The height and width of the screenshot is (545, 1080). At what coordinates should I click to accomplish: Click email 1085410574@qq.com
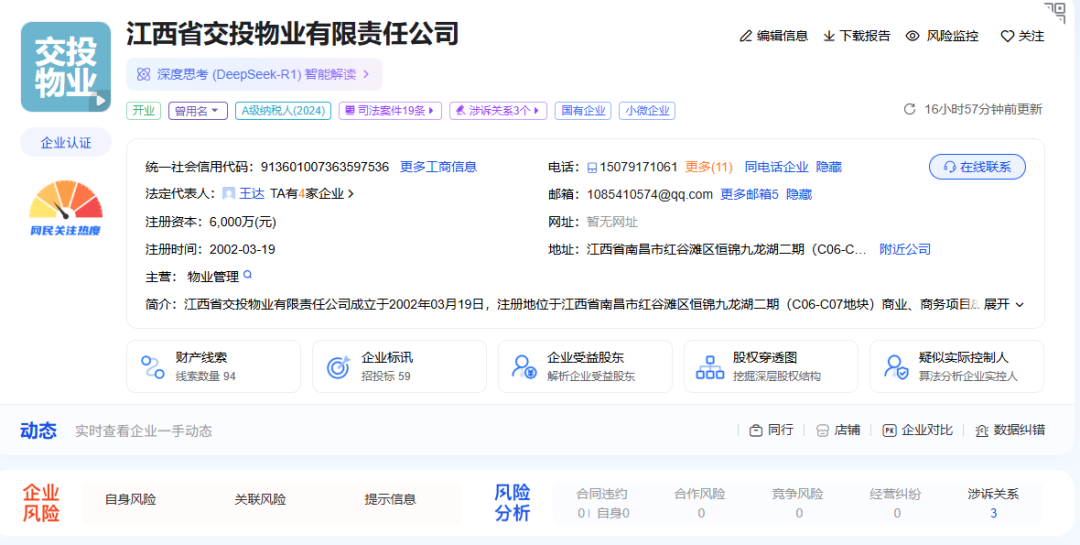coord(650,194)
